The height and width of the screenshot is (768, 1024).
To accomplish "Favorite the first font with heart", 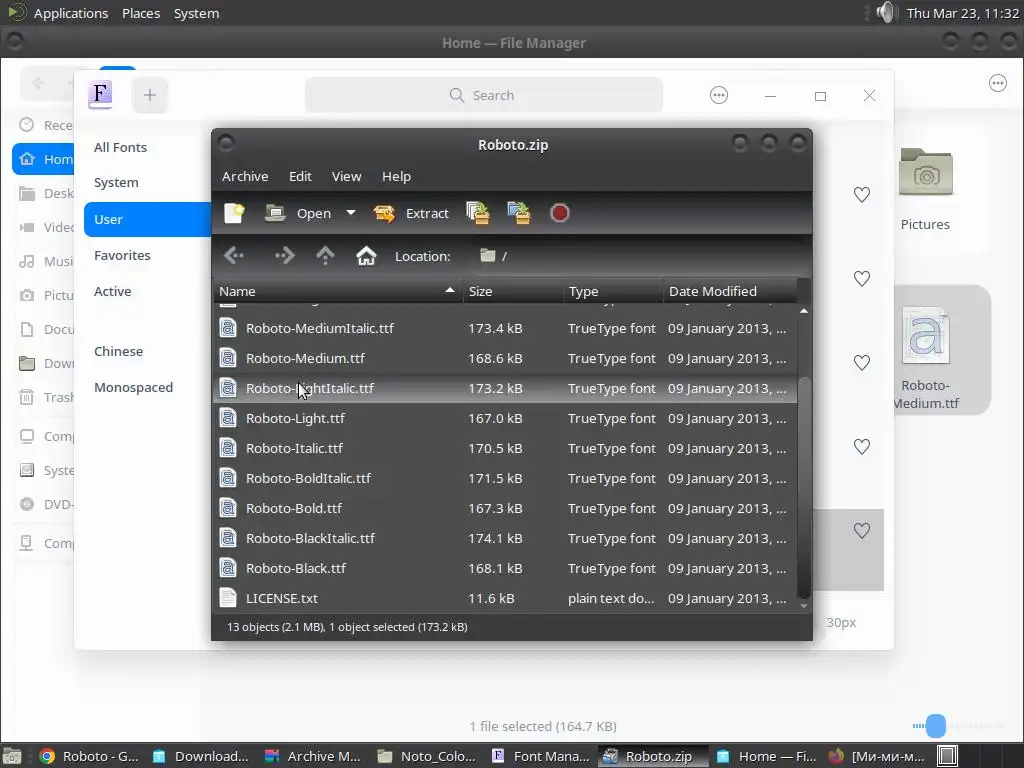I will [x=862, y=195].
